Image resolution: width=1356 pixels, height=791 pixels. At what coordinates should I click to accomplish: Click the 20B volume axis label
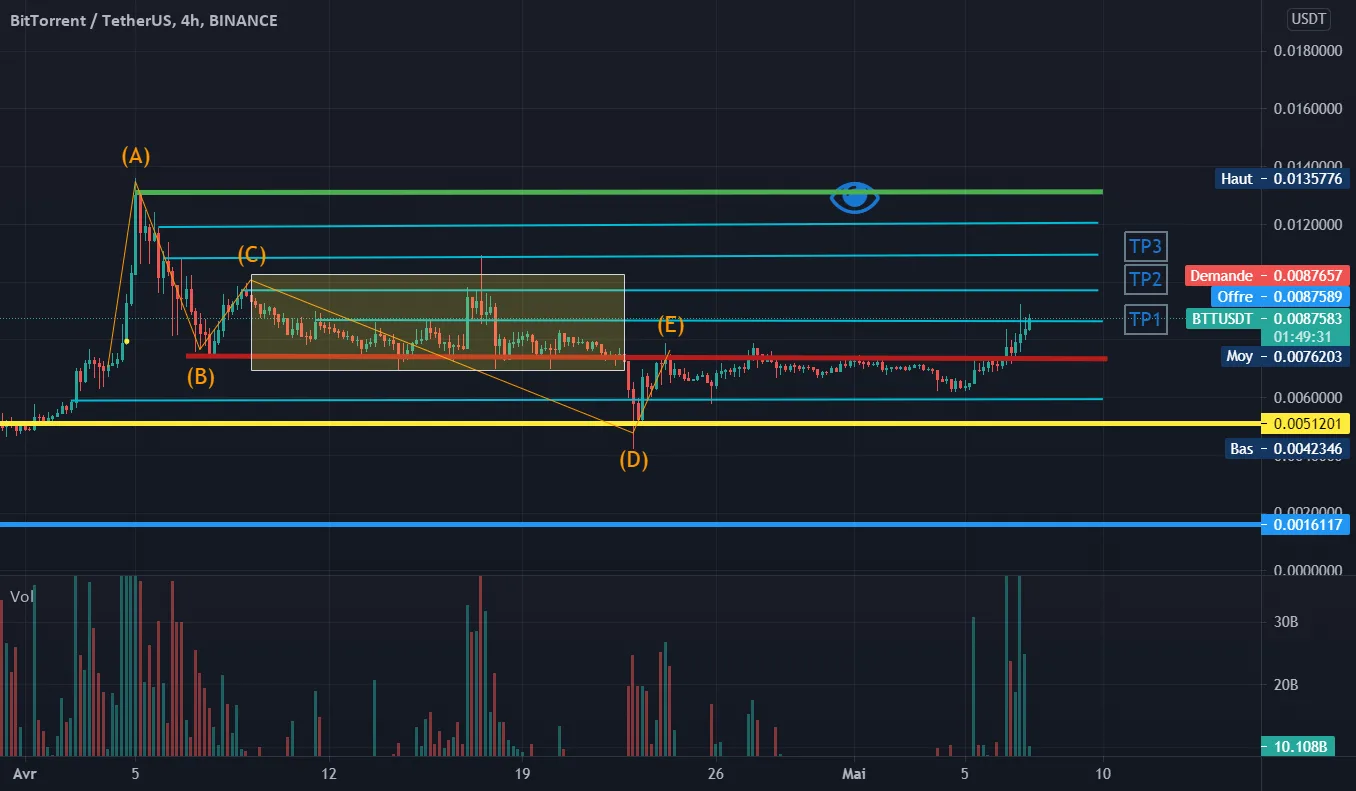click(1286, 685)
